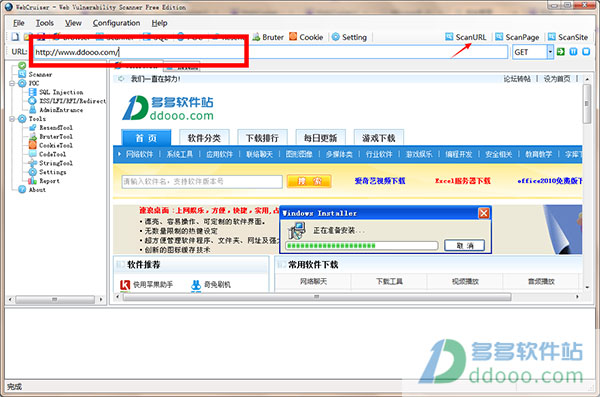Click the CodeTool icon in tree
600x397 pixels.
pos(33,154)
